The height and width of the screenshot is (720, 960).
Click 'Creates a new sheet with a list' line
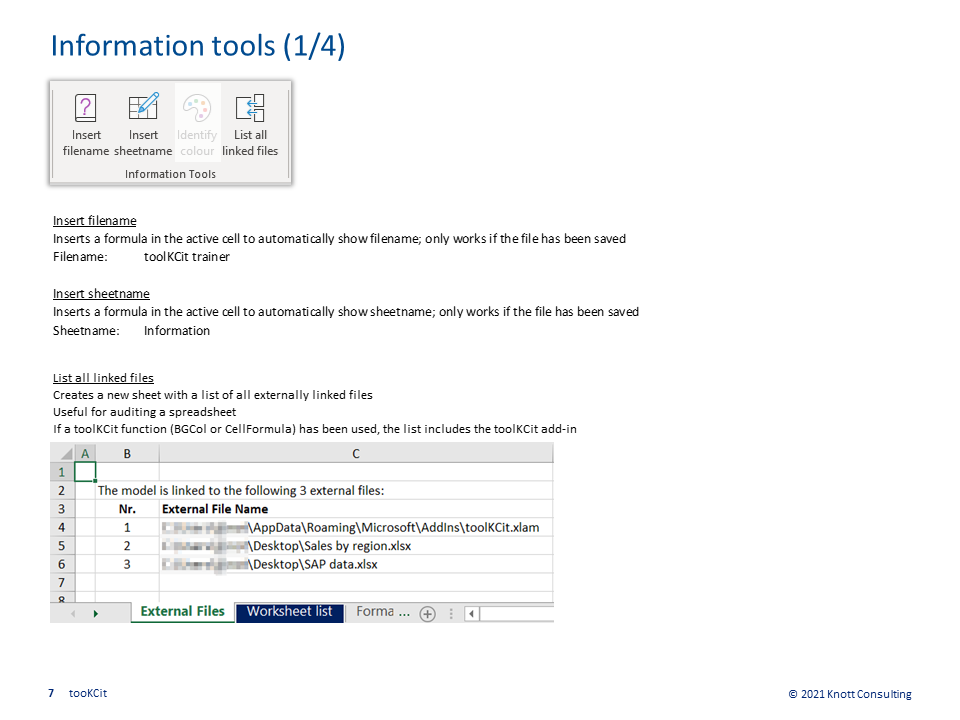[x=212, y=395]
